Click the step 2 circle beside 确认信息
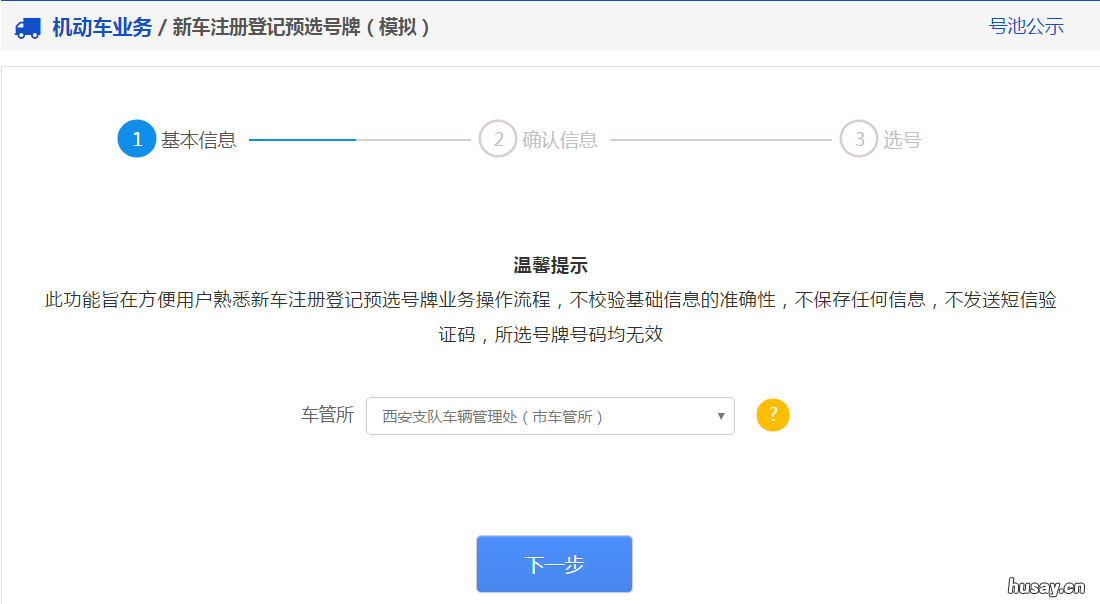Viewport: 1100px width, 604px height. pos(497,139)
